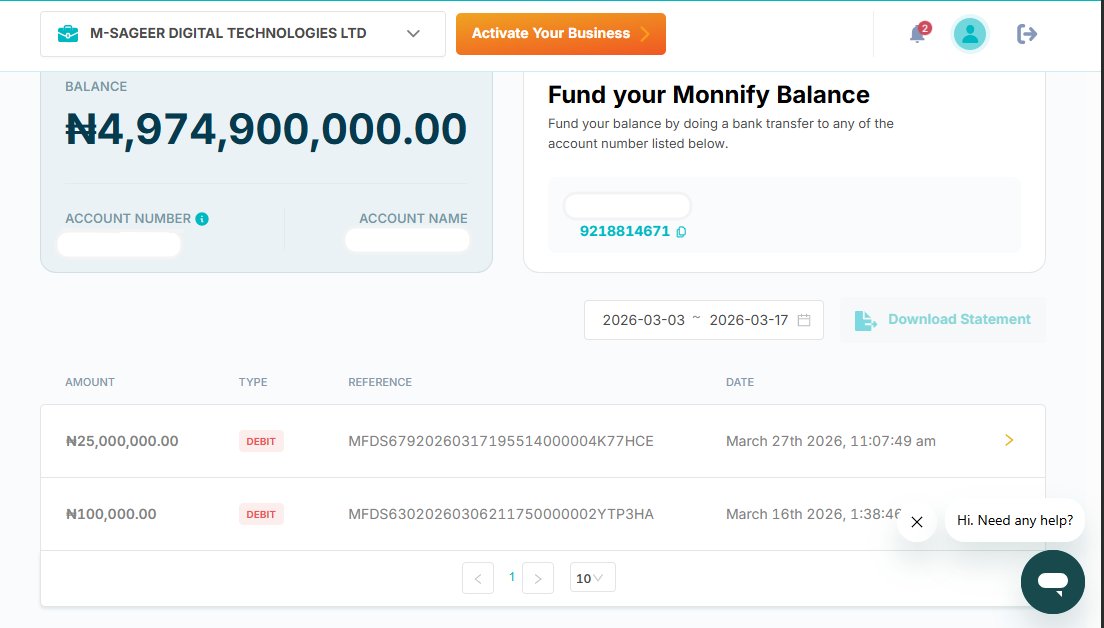This screenshot has width=1104, height=628.
Task: Open the chat support bubble icon
Action: pyautogui.click(x=1053, y=582)
